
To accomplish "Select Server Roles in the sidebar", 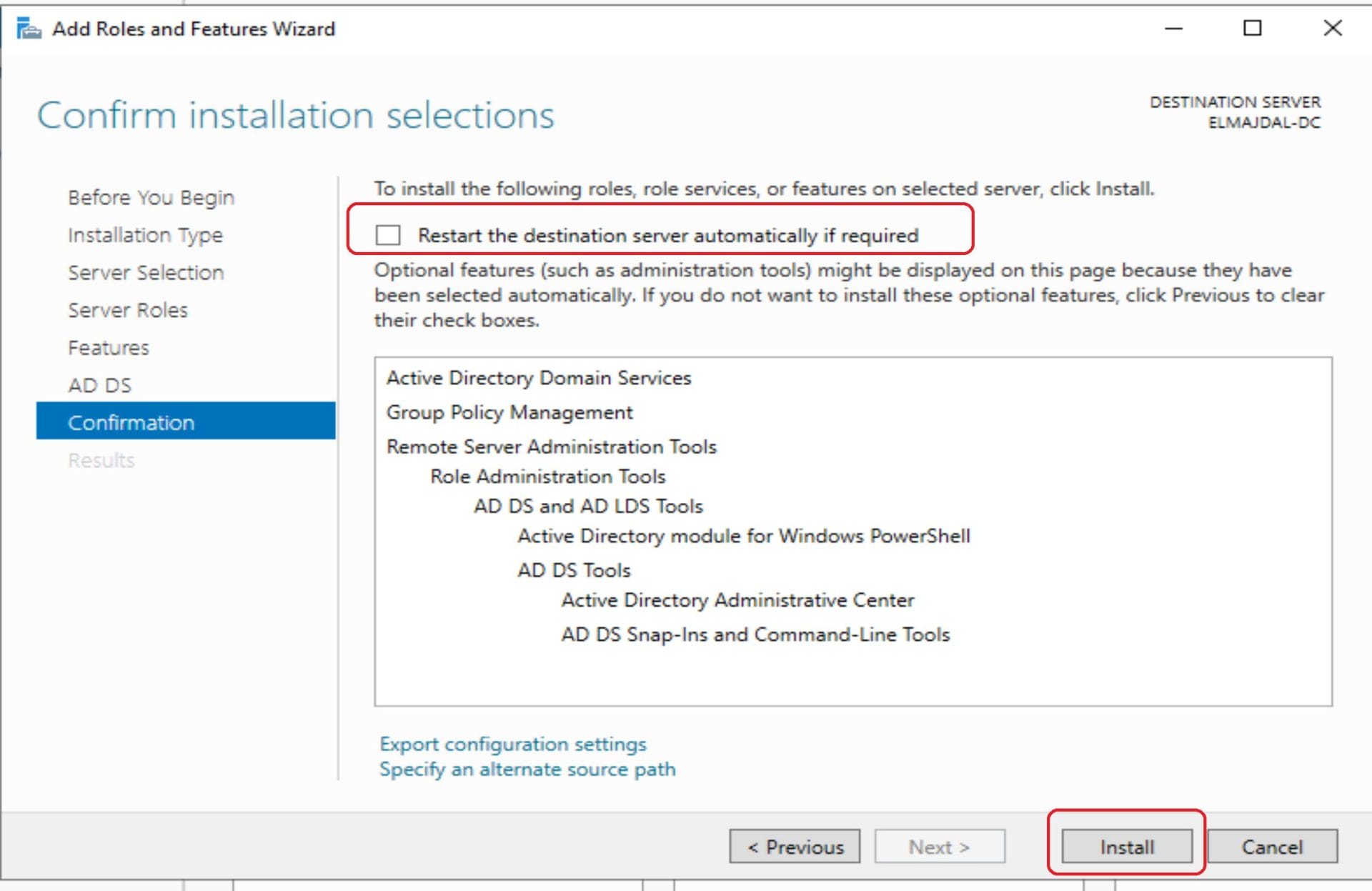I will [128, 310].
